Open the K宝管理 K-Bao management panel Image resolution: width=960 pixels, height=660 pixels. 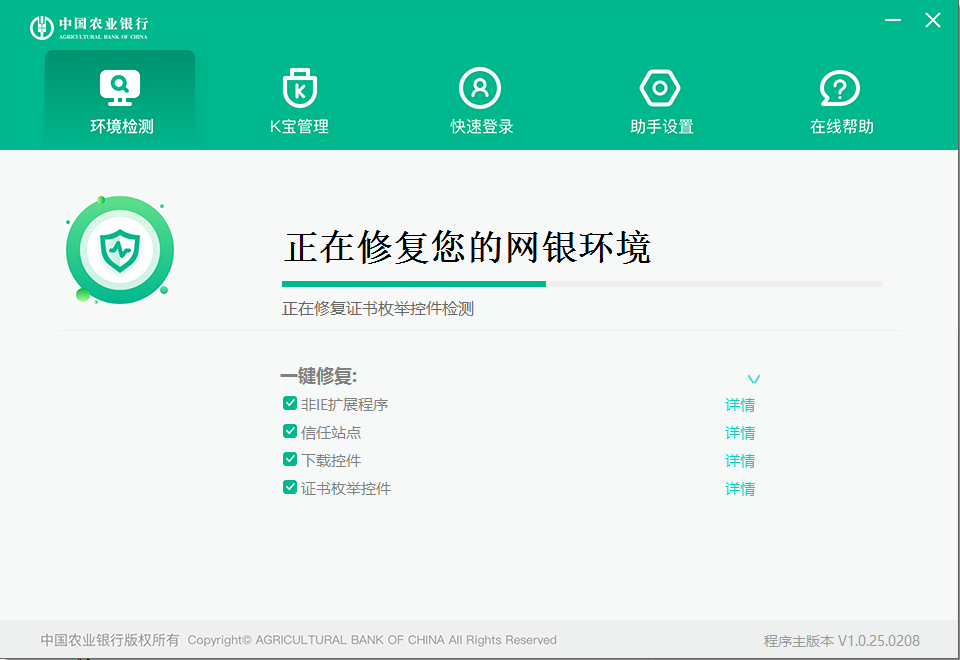[x=300, y=97]
